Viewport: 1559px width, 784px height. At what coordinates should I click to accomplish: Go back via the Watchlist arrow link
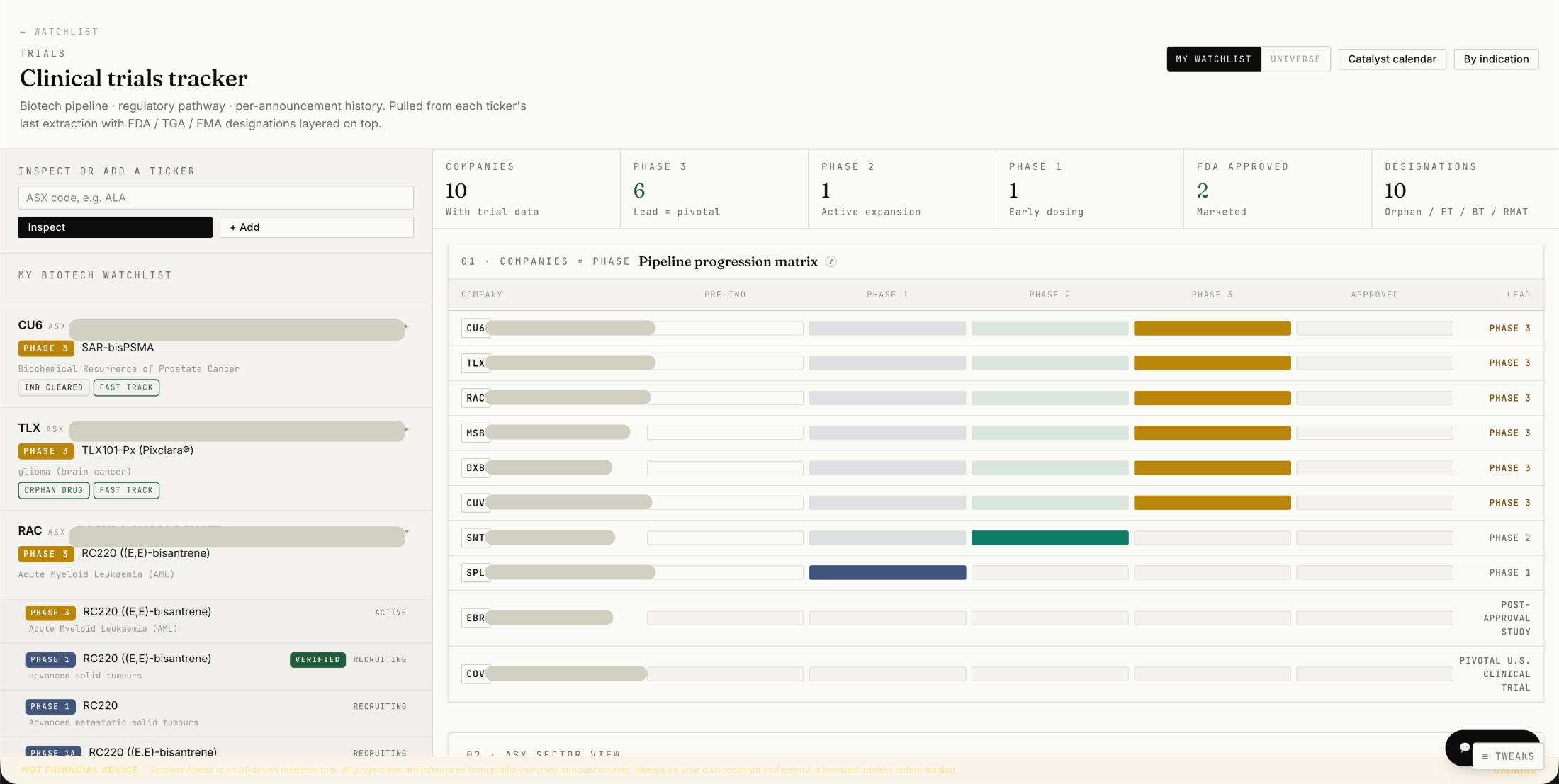pos(59,32)
